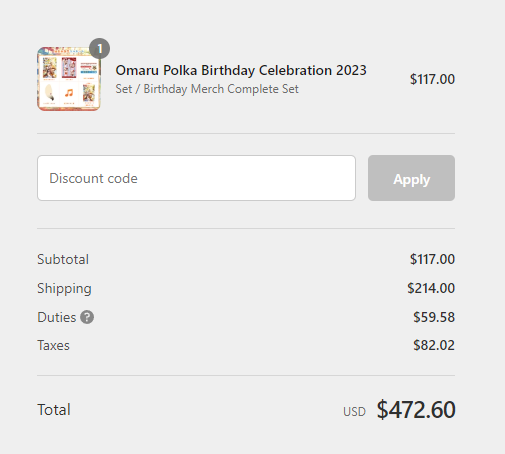Image resolution: width=505 pixels, height=454 pixels.
Task: Click the quantity badge on product thumbnail
Action: point(99,49)
